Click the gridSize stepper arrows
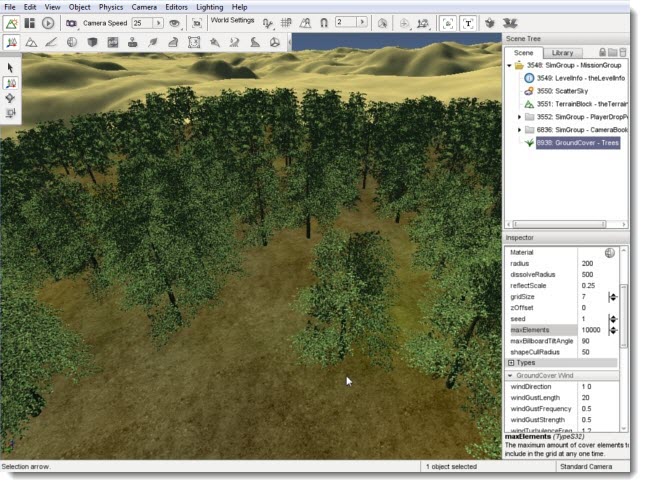This screenshot has height=487, width=645. tap(612, 297)
